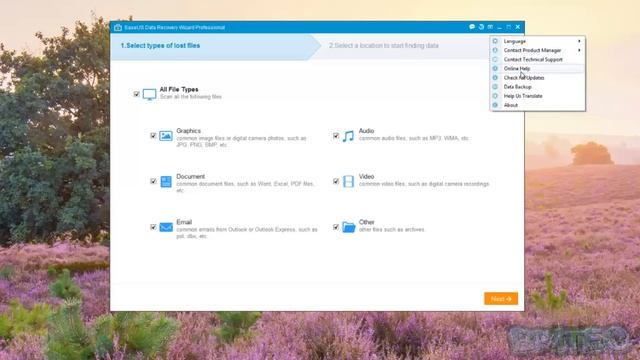Minimize the Data Recovery Wizard window
The image size is (640, 360).
click(x=500, y=27)
